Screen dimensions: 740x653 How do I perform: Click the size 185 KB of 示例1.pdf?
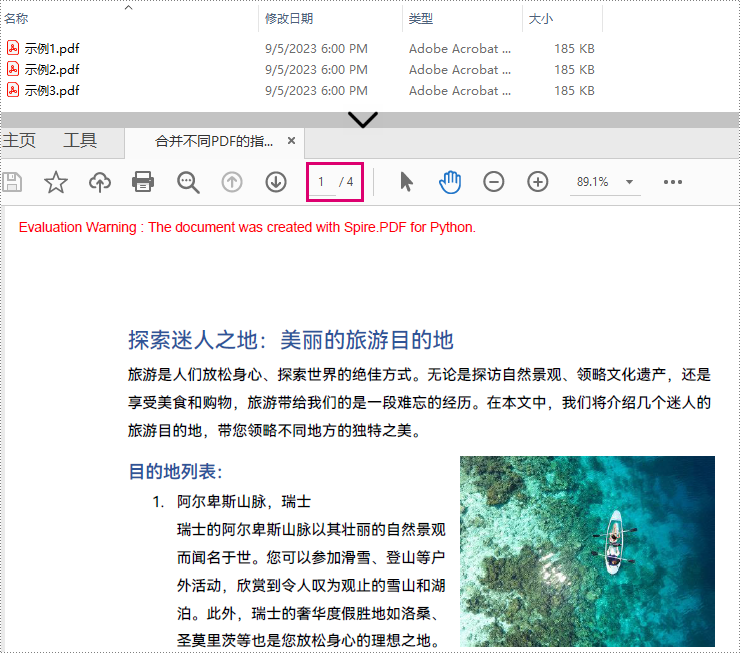(574, 49)
